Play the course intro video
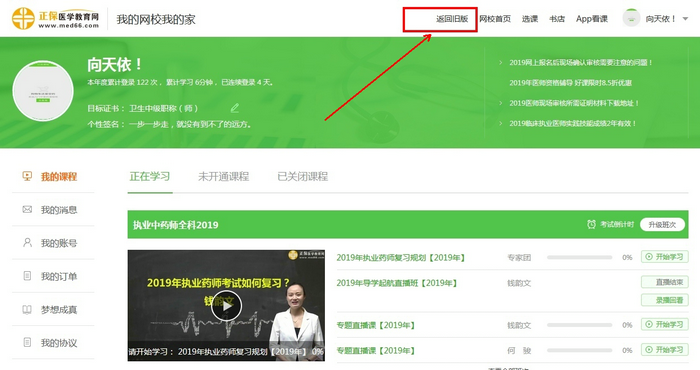This screenshot has width=700, height=370. coord(226,306)
